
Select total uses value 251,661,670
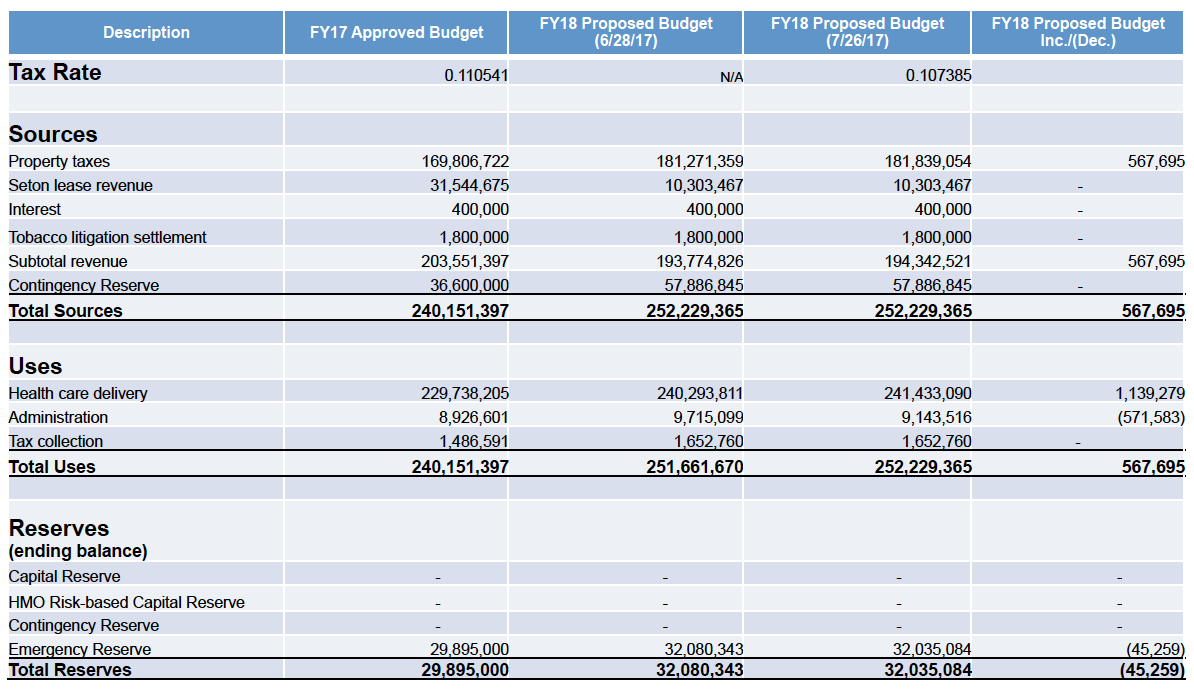(x=694, y=467)
